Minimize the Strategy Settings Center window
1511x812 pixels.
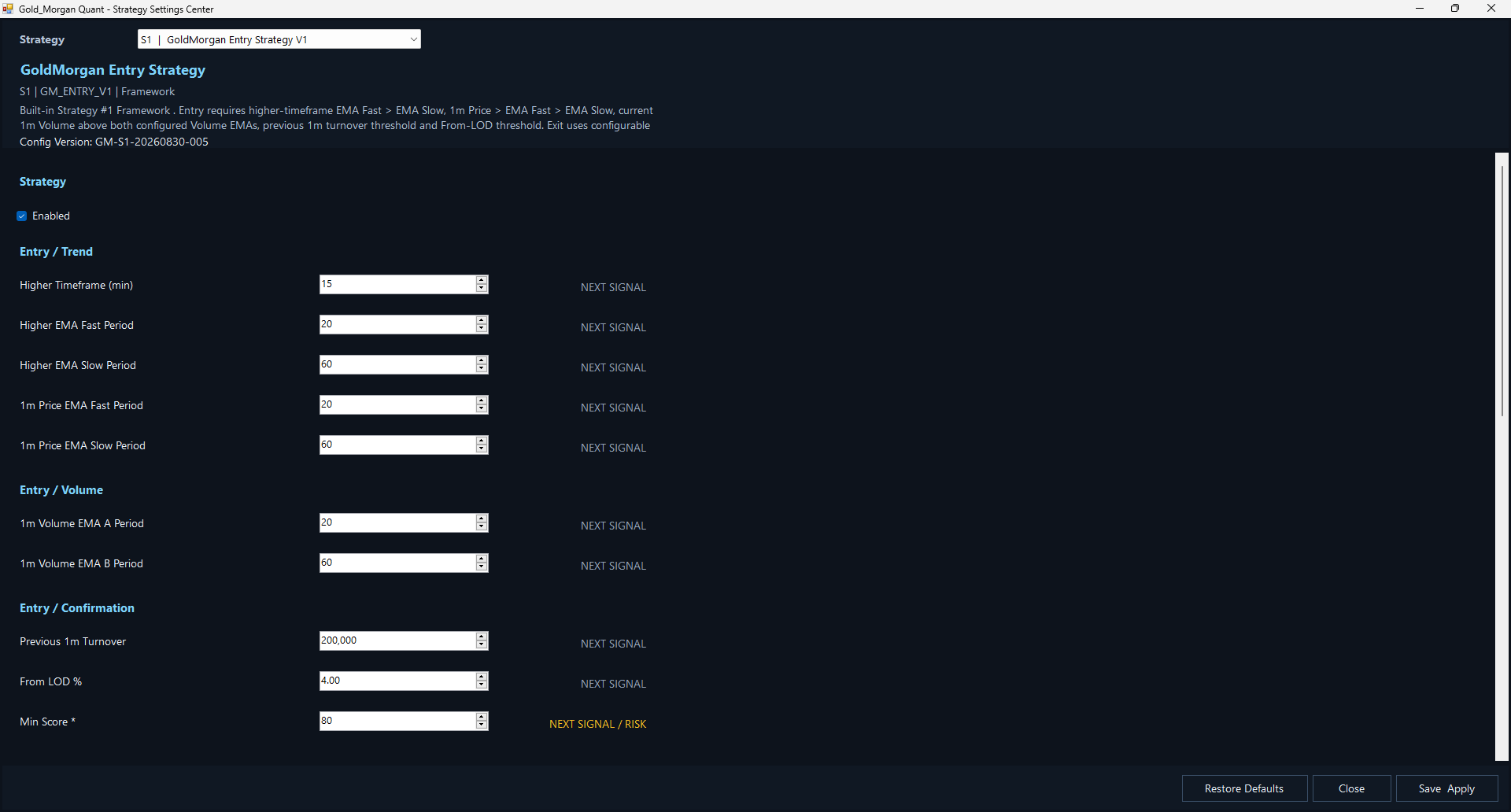(1420, 9)
